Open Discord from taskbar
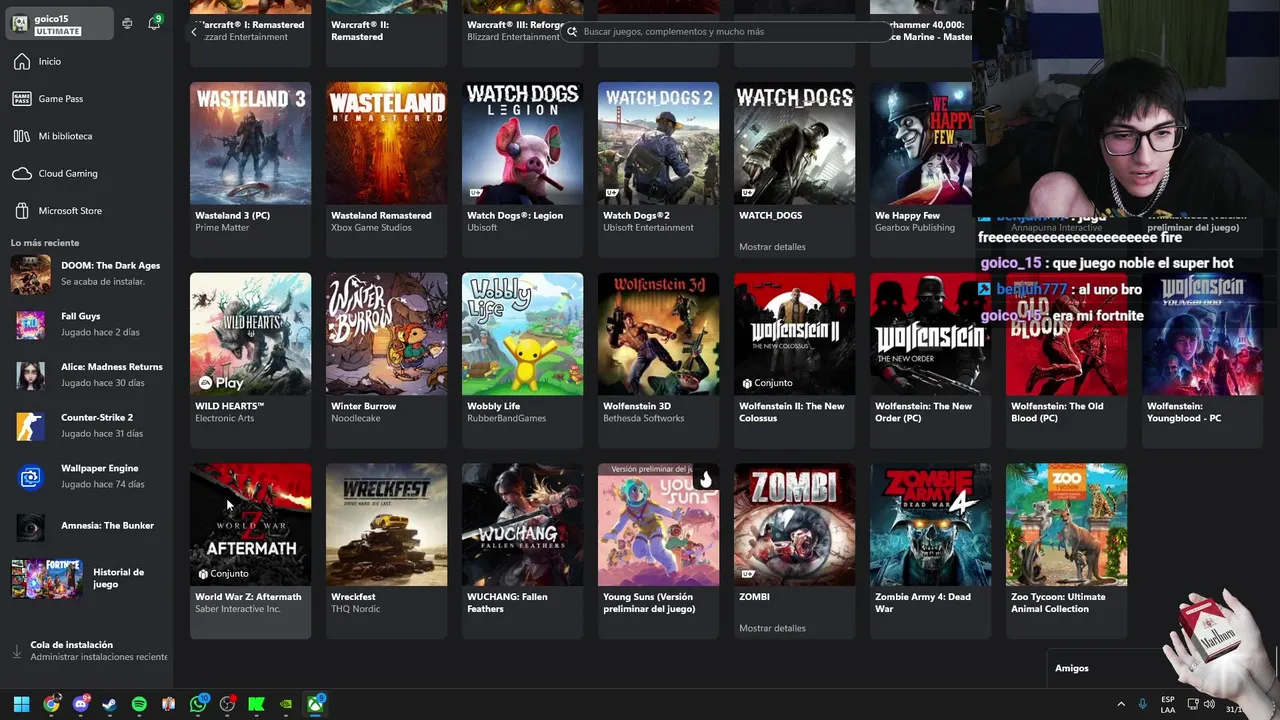 click(80, 704)
